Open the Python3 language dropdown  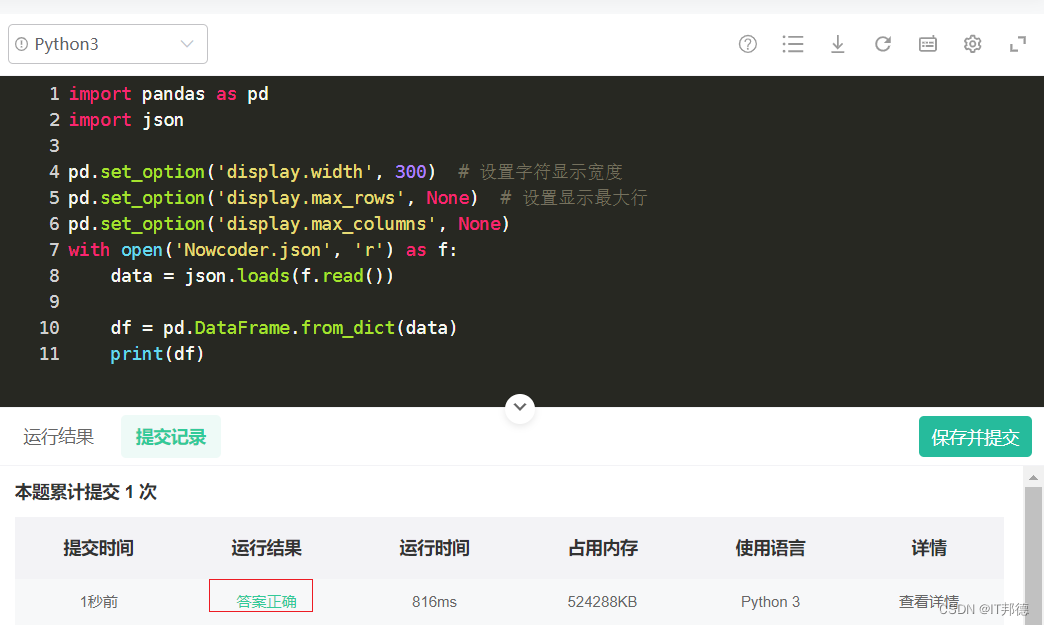tap(107, 44)
